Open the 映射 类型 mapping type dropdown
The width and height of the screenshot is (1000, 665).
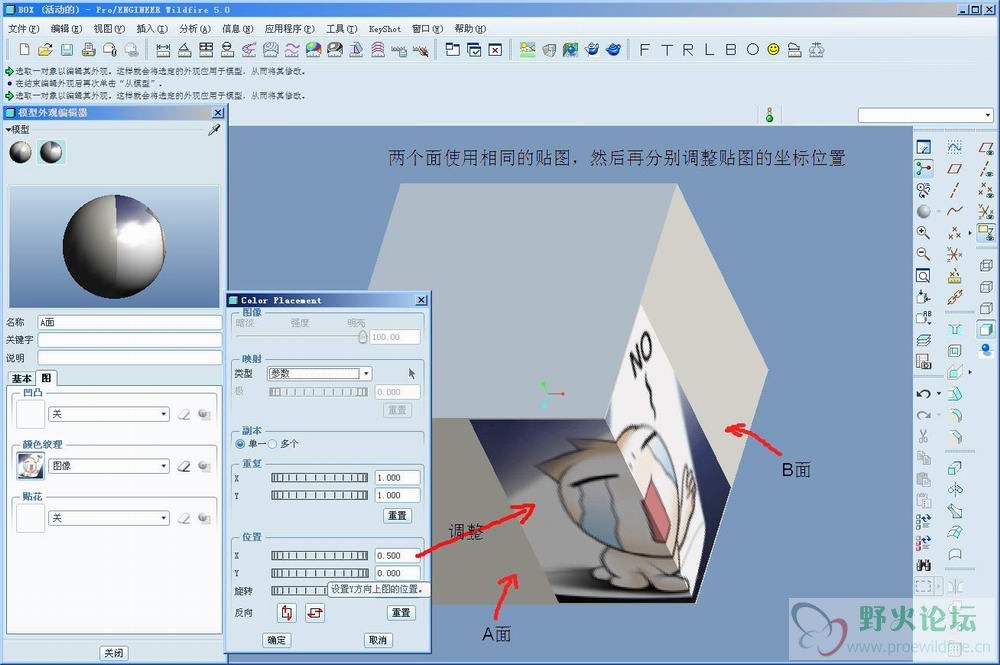click(320, 374)
